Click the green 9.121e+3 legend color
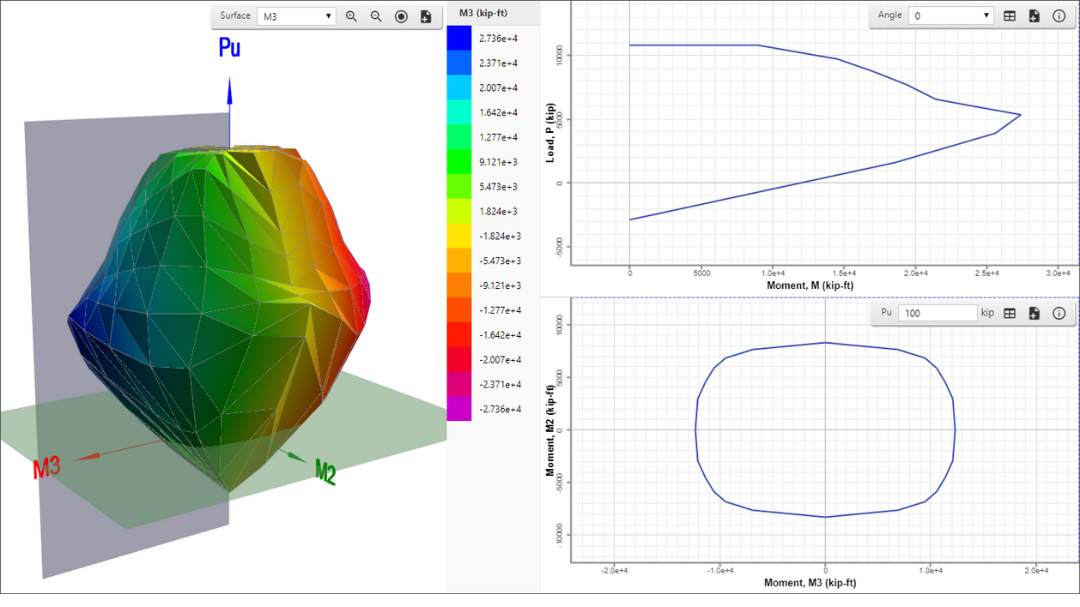 [459, 162]
